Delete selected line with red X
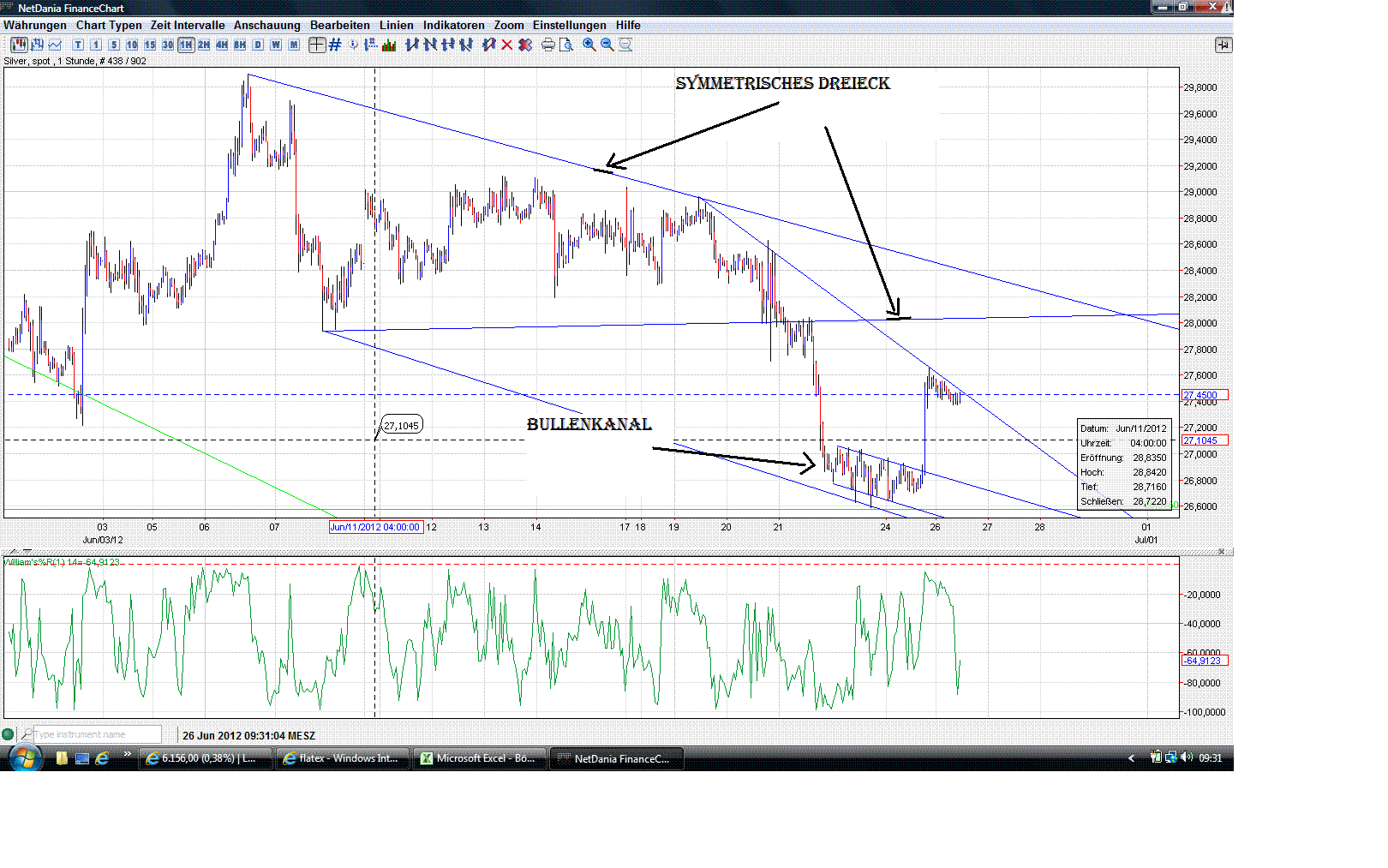 (x=506, y=45)
